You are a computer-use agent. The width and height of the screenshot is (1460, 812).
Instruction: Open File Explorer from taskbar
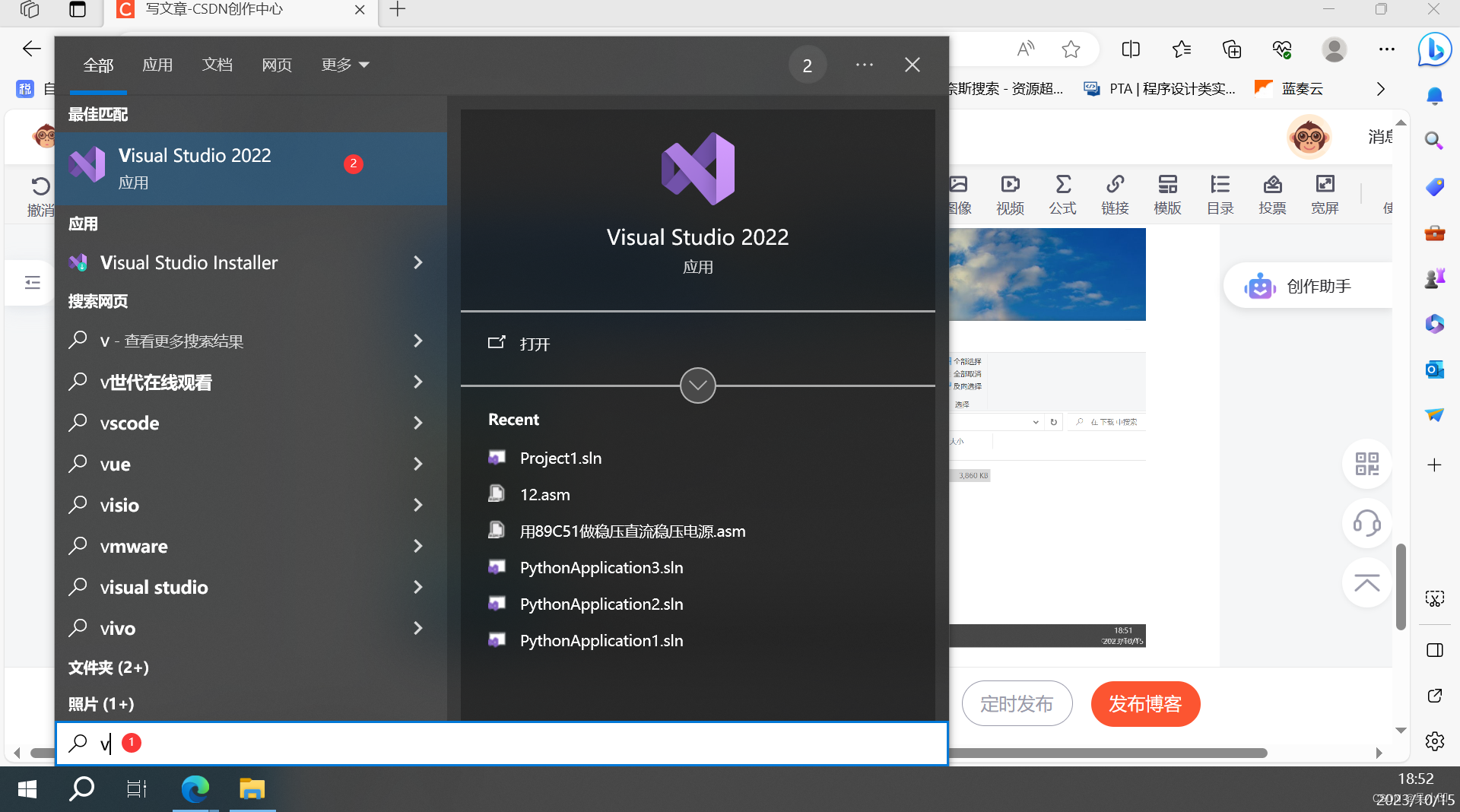(x=252, y=789)
